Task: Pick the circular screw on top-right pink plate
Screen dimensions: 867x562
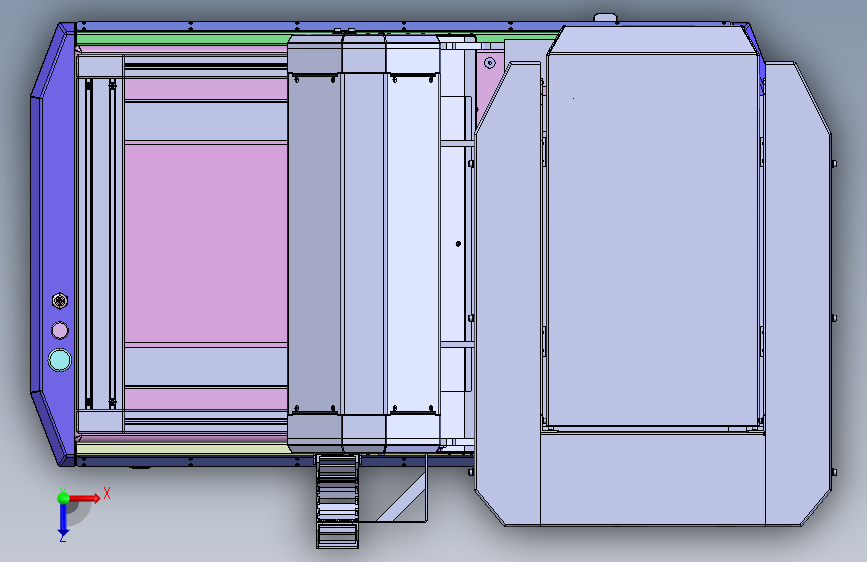Action: coord(489,63)
